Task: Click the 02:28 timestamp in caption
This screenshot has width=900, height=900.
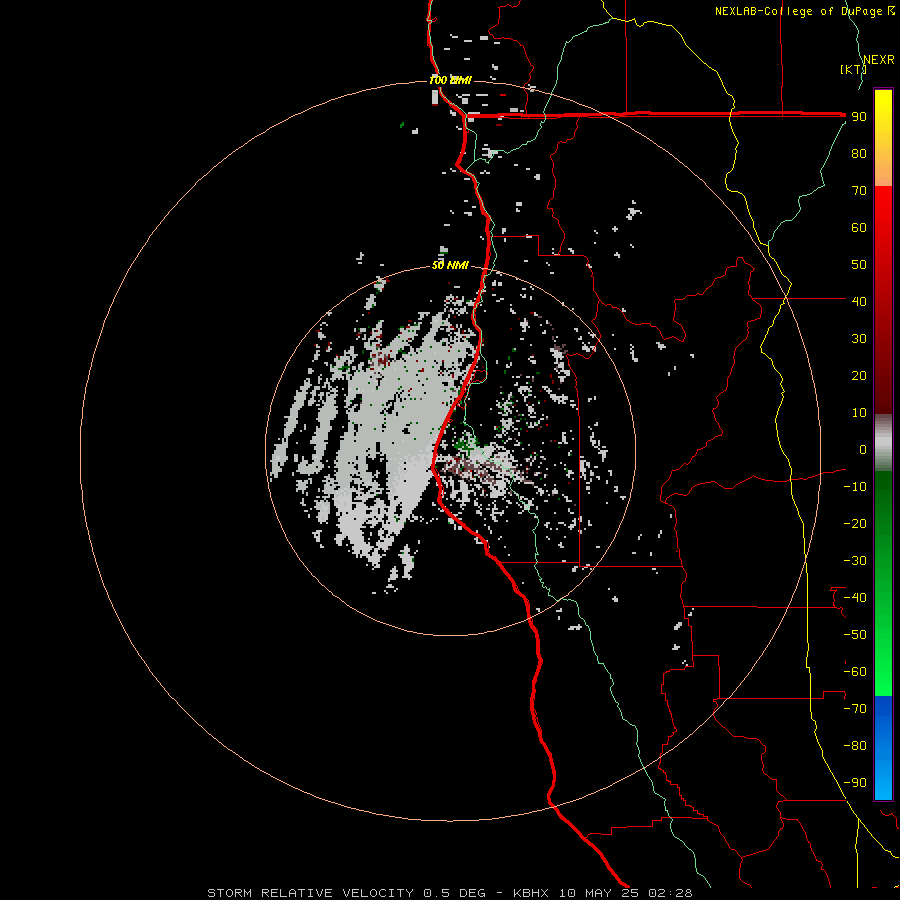Action: (x=670, y=893)
